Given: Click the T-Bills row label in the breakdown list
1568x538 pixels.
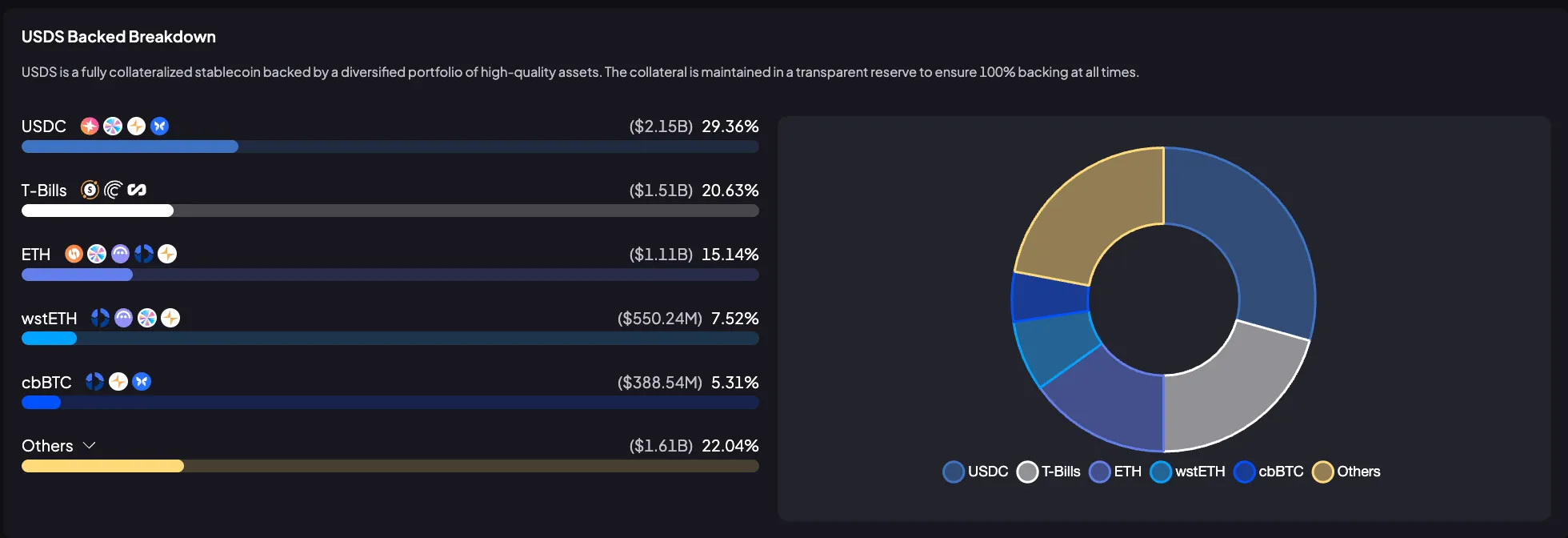Looking at the screenshot, I should (x=44, y=191).
